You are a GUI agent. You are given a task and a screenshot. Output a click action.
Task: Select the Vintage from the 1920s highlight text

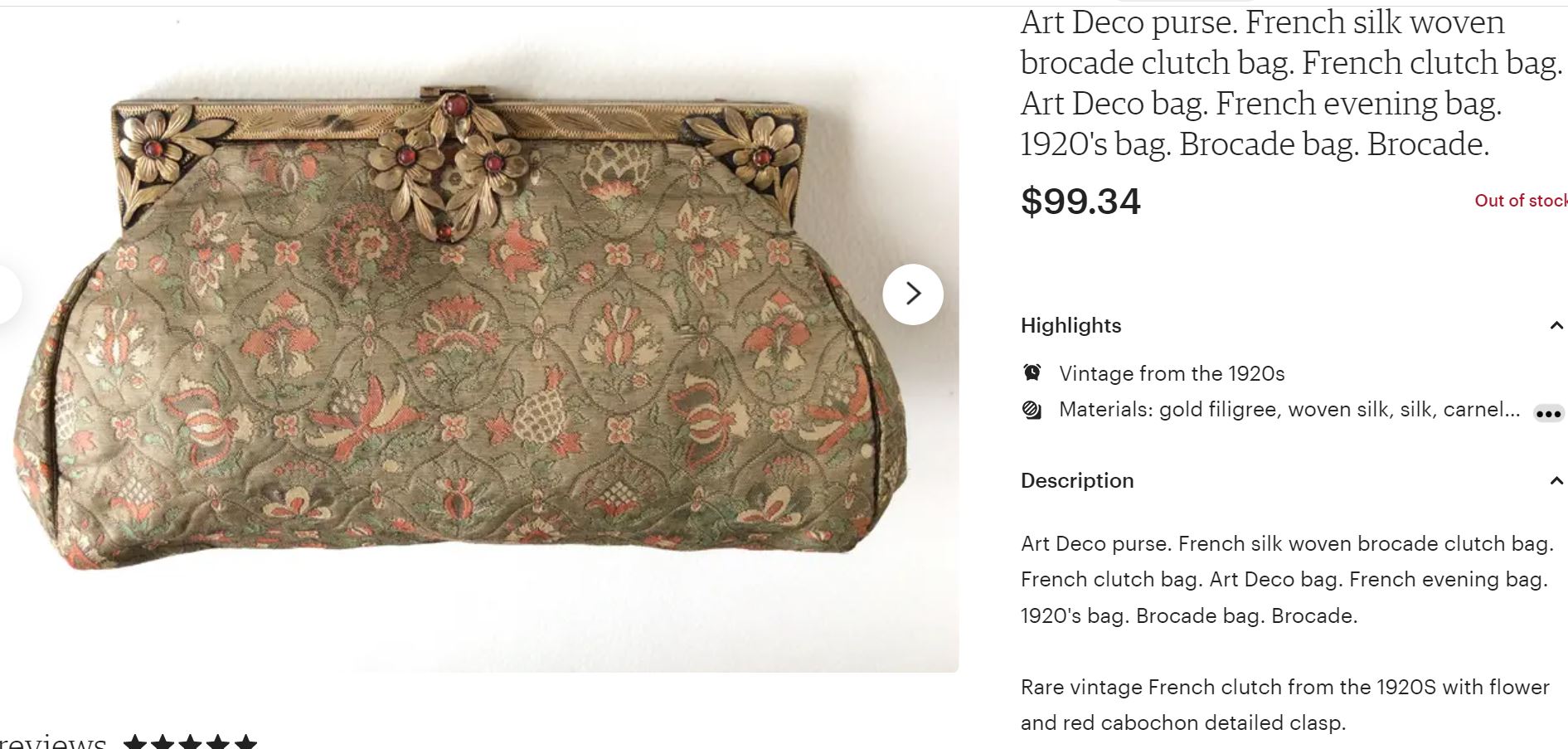click(1170, 373)
